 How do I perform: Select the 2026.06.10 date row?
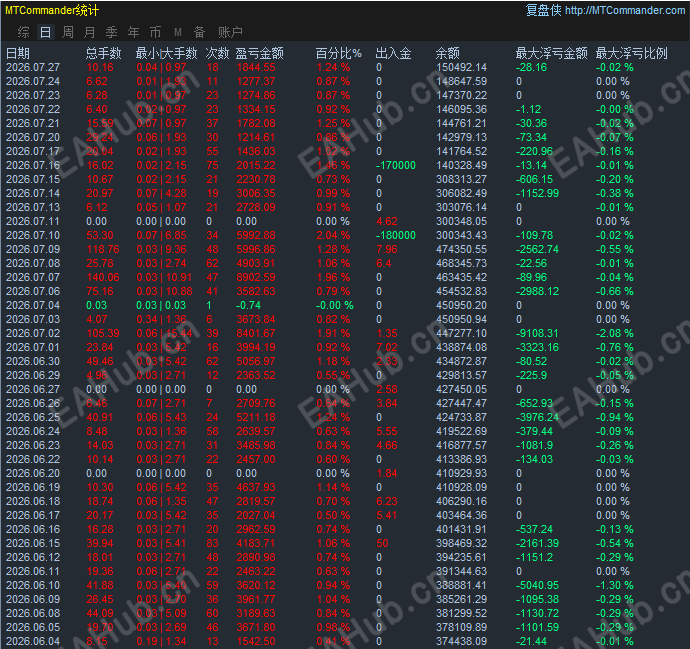tap(33, 586)
